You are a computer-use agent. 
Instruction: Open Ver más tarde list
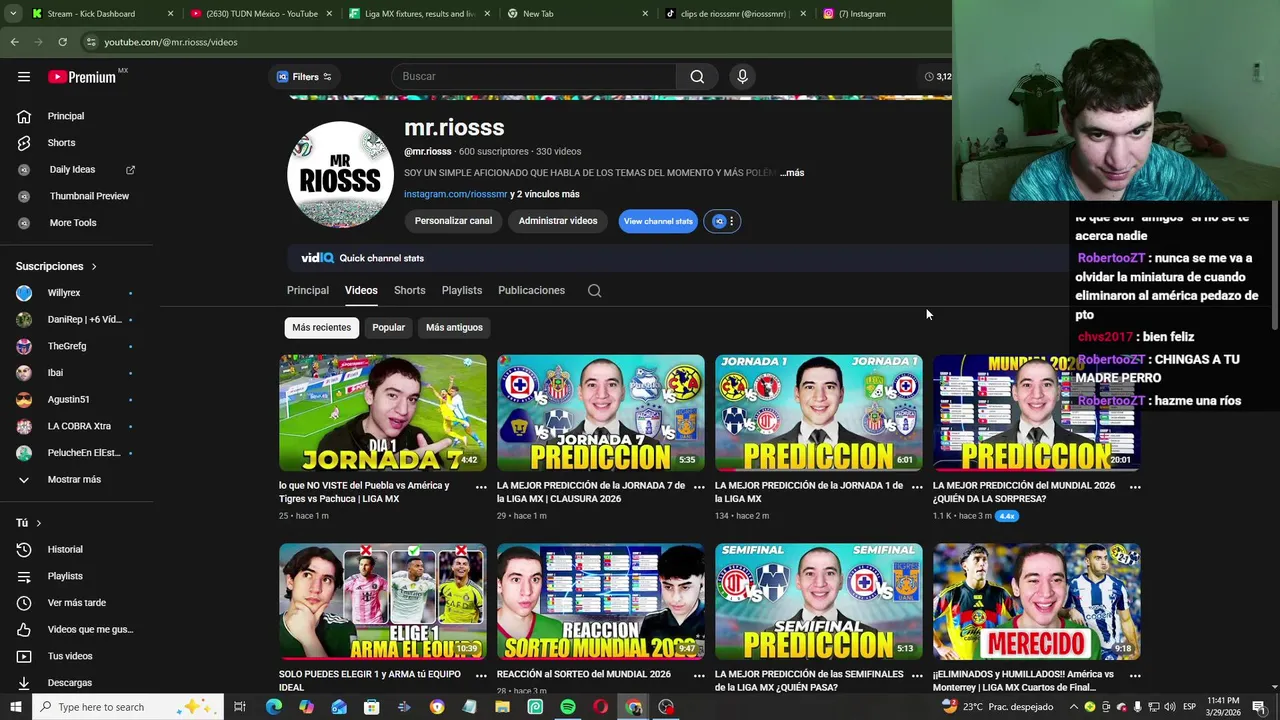click(x=77, y=603)
